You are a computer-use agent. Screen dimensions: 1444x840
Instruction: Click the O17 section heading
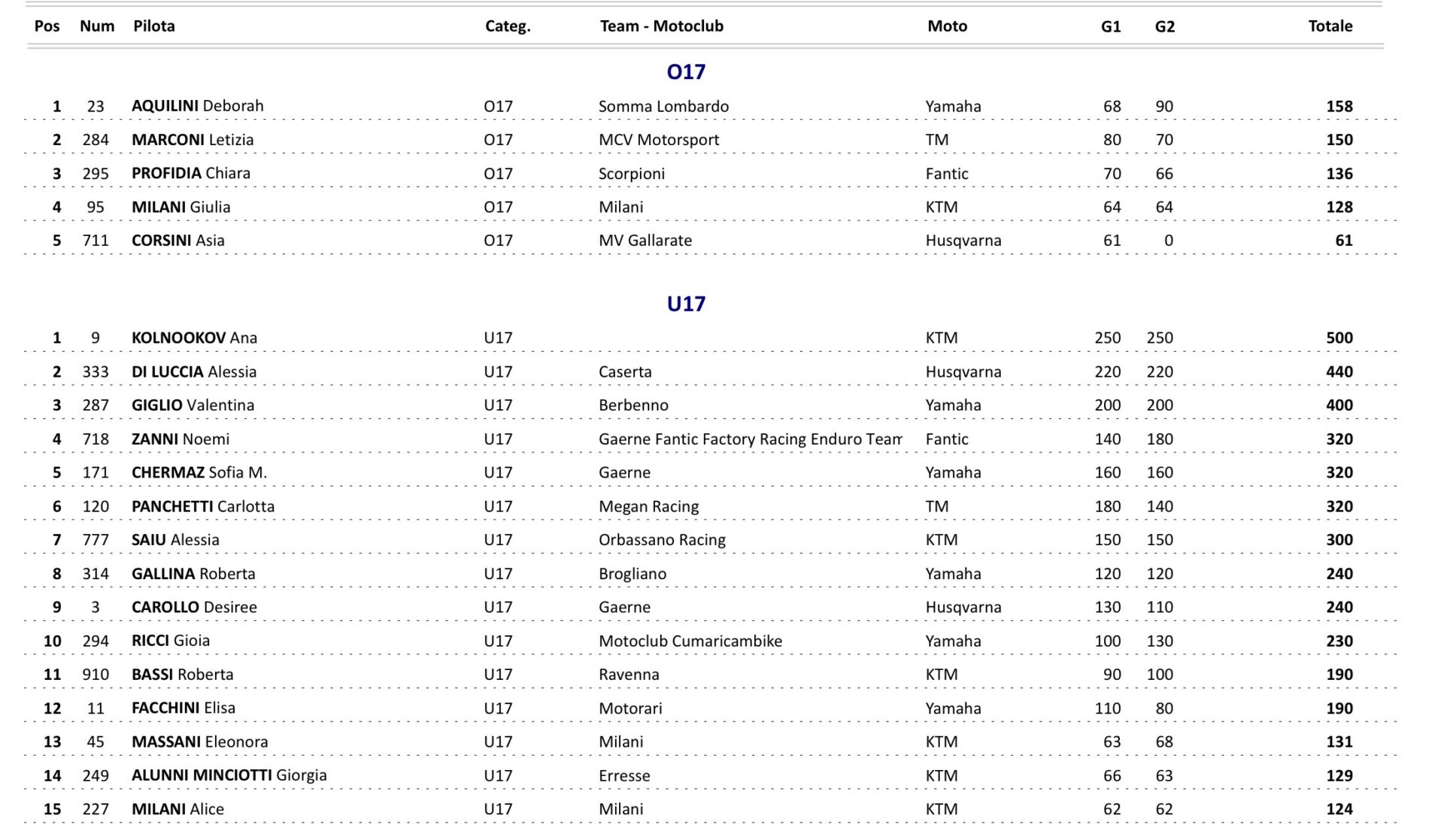tap(686, 72)
